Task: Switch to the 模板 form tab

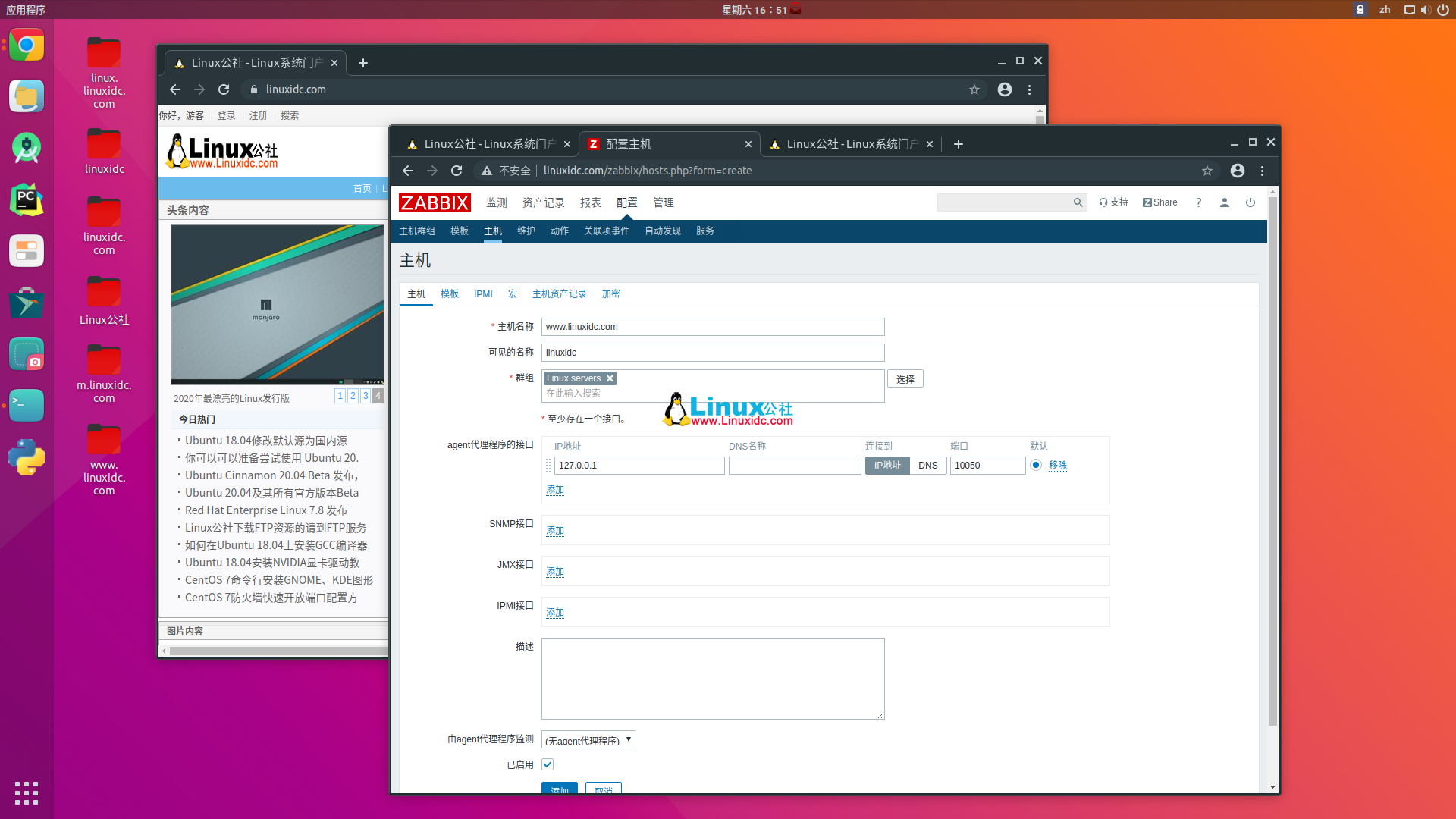Action: 450,293
